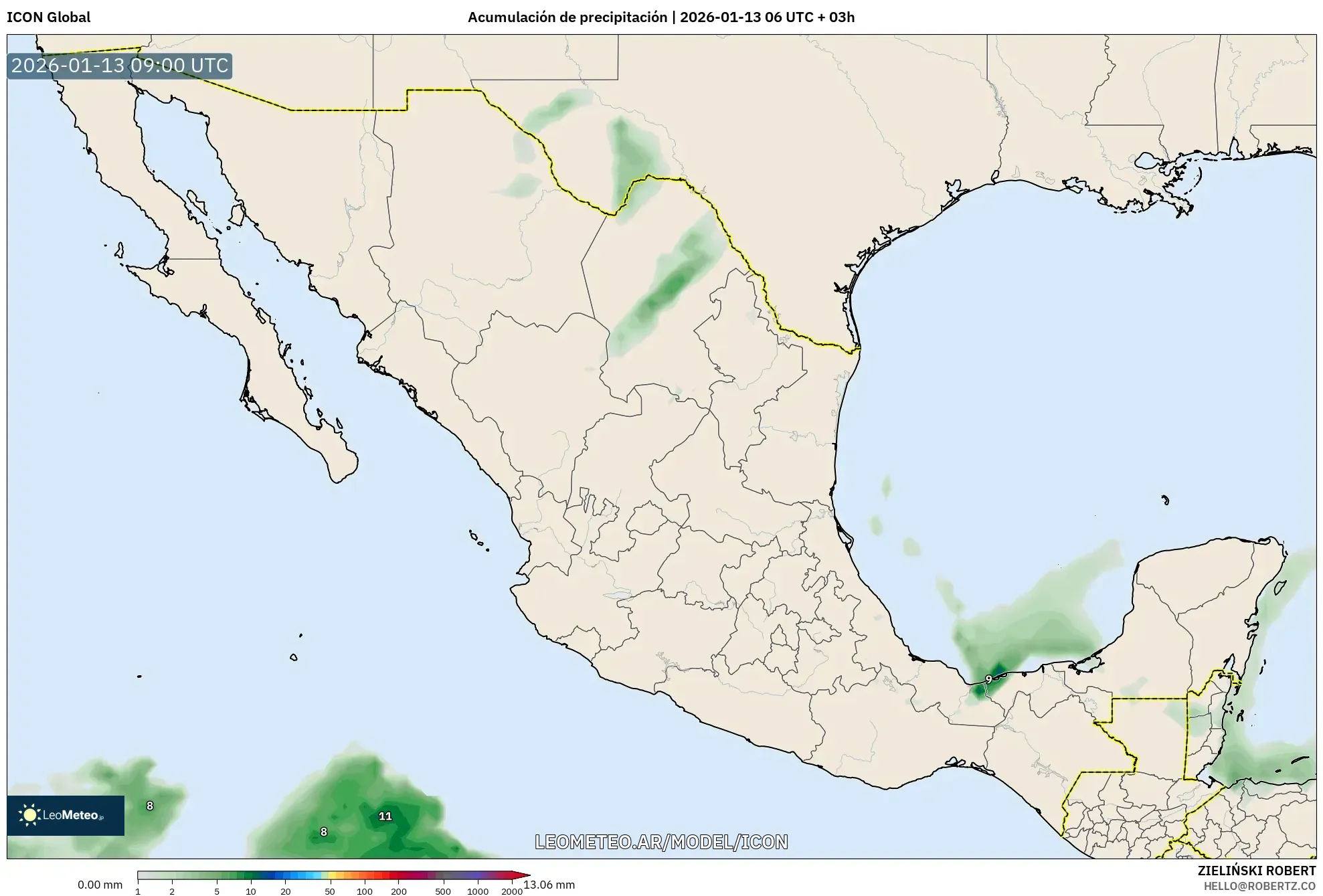Click the 50 mark on the color scale
Image resolution: width=1323 pixels, height=896 pixels.
(x=329, y=891)
